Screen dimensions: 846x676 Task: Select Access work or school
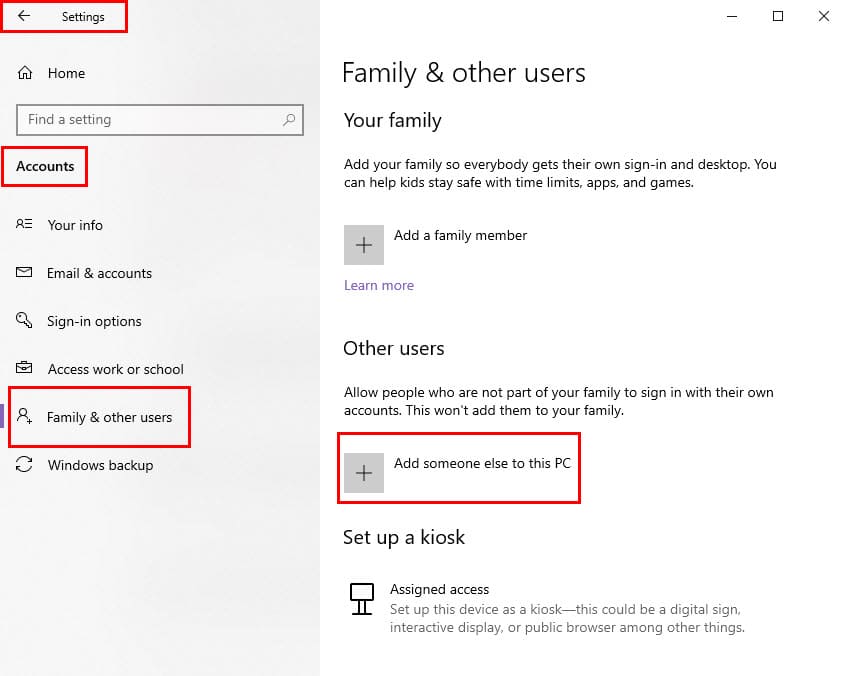115,370
